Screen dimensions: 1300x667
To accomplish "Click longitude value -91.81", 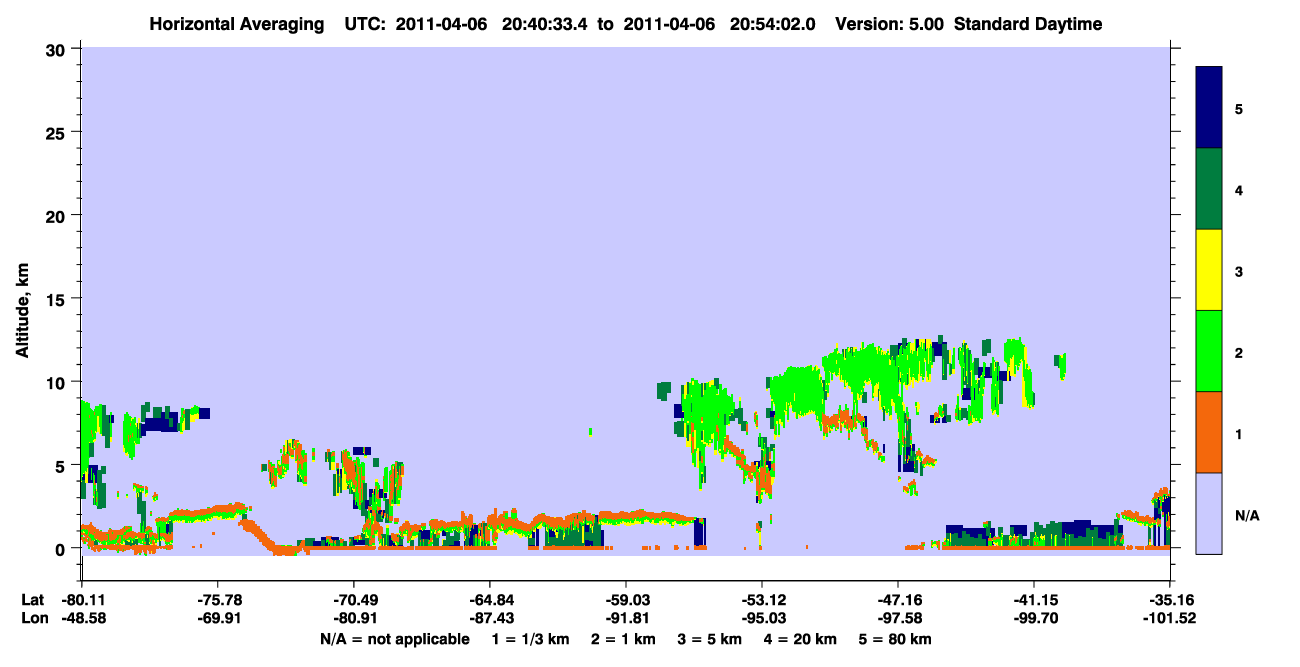I will (x=626, y=618).
